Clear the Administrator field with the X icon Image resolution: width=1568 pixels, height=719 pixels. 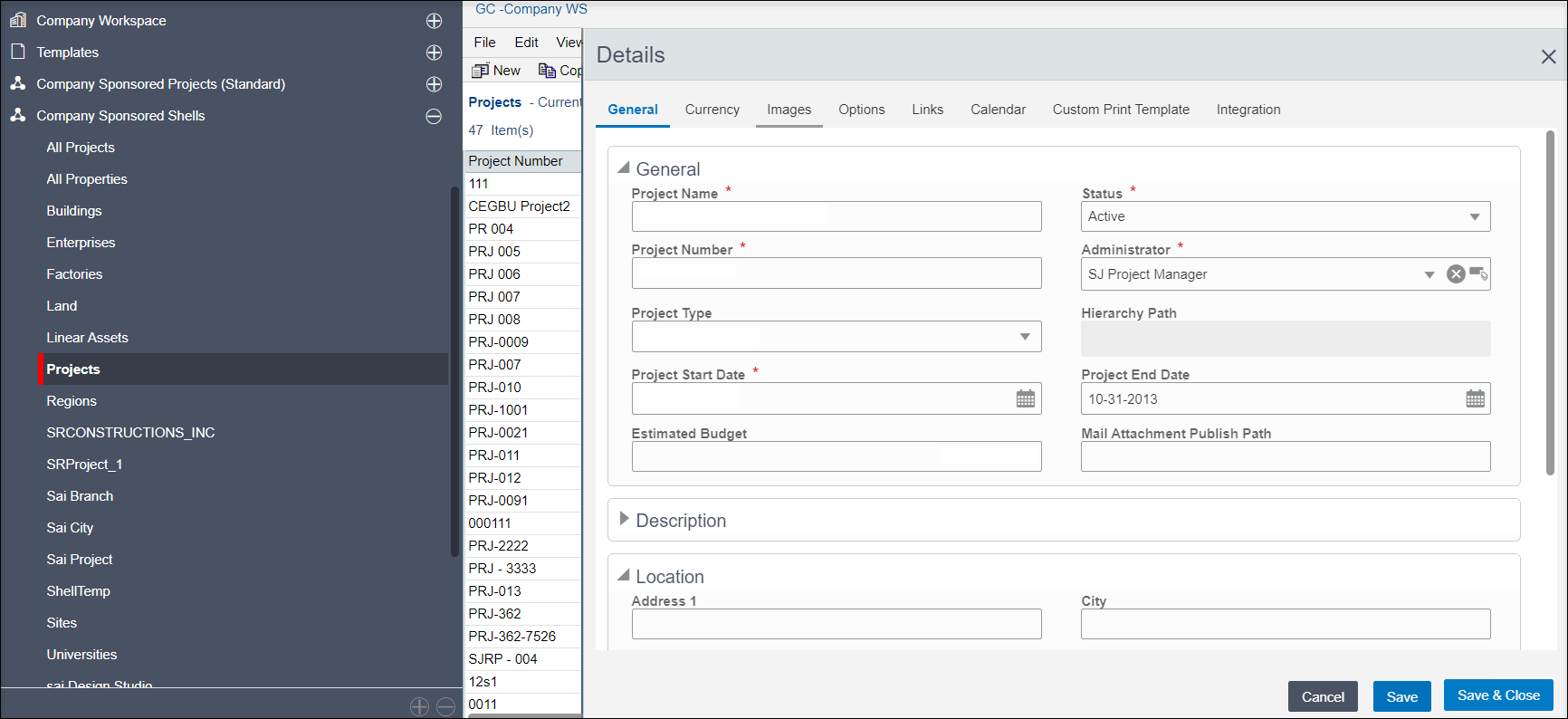pyautogui.click(x=1456, y=274)
